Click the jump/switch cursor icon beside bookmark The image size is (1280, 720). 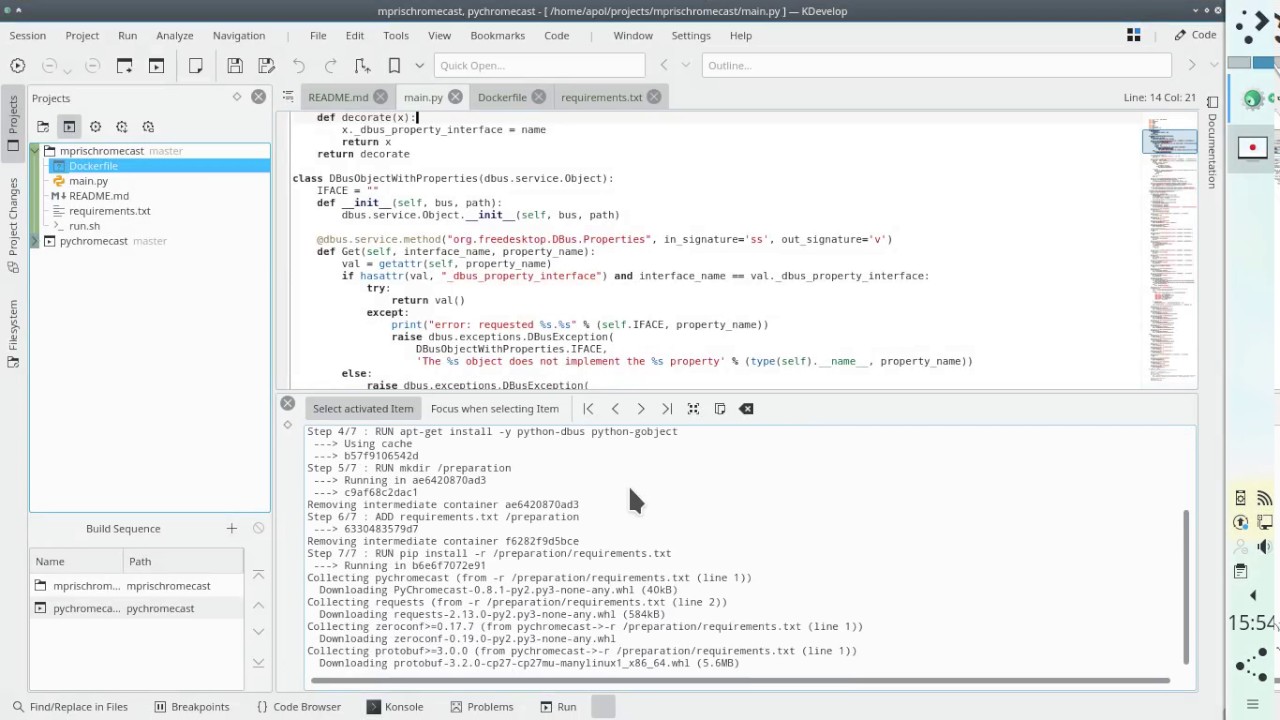(362, 65)
